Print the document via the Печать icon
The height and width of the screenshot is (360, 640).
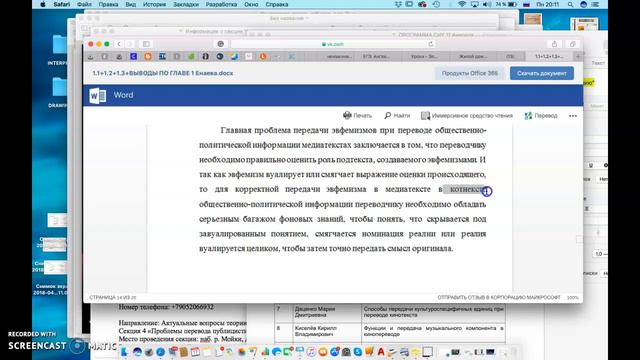358,116
